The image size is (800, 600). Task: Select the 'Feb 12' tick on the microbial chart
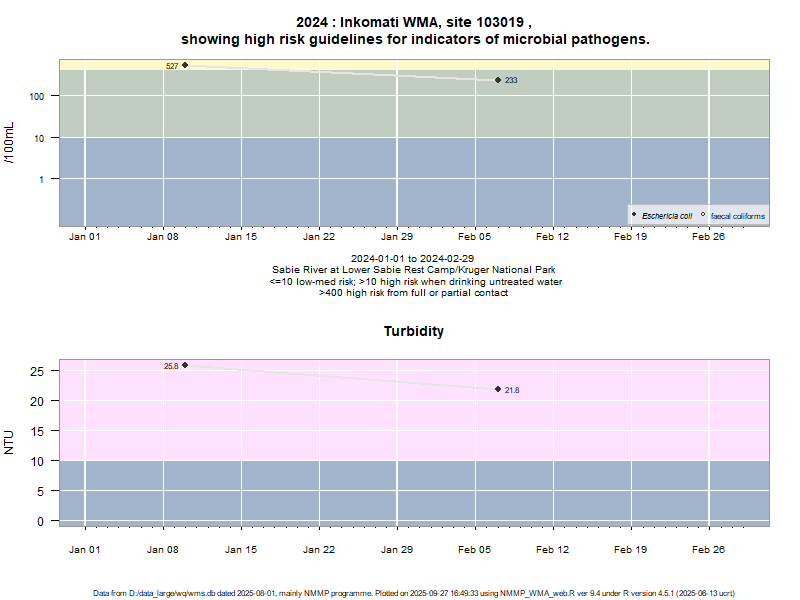click(x=553, y=237)
